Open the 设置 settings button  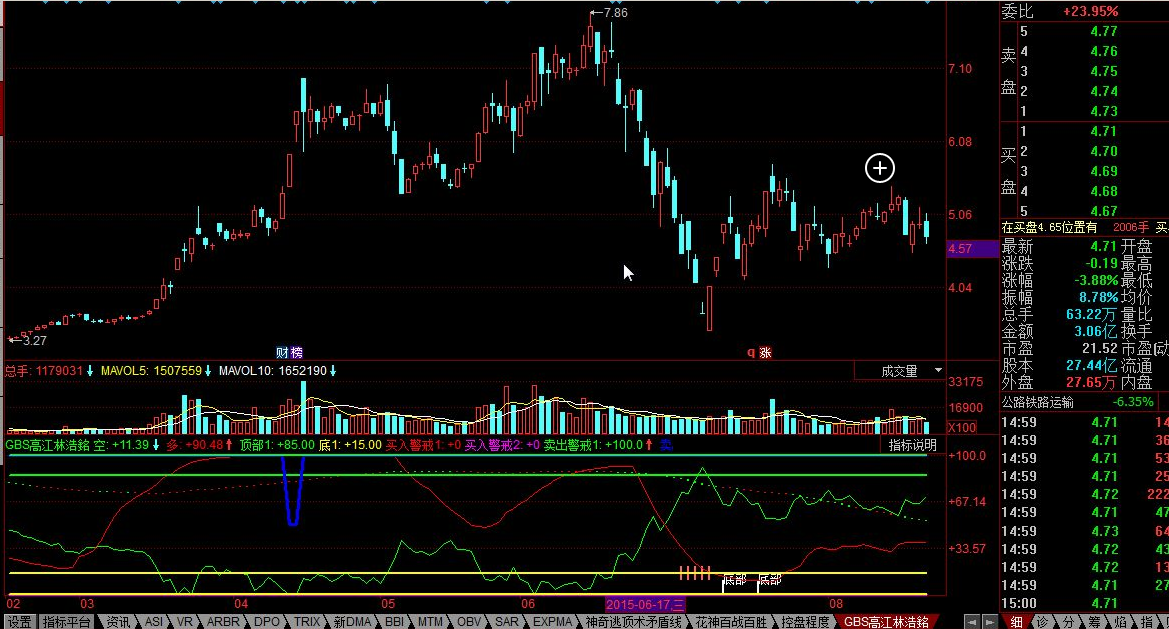point(19,622)
